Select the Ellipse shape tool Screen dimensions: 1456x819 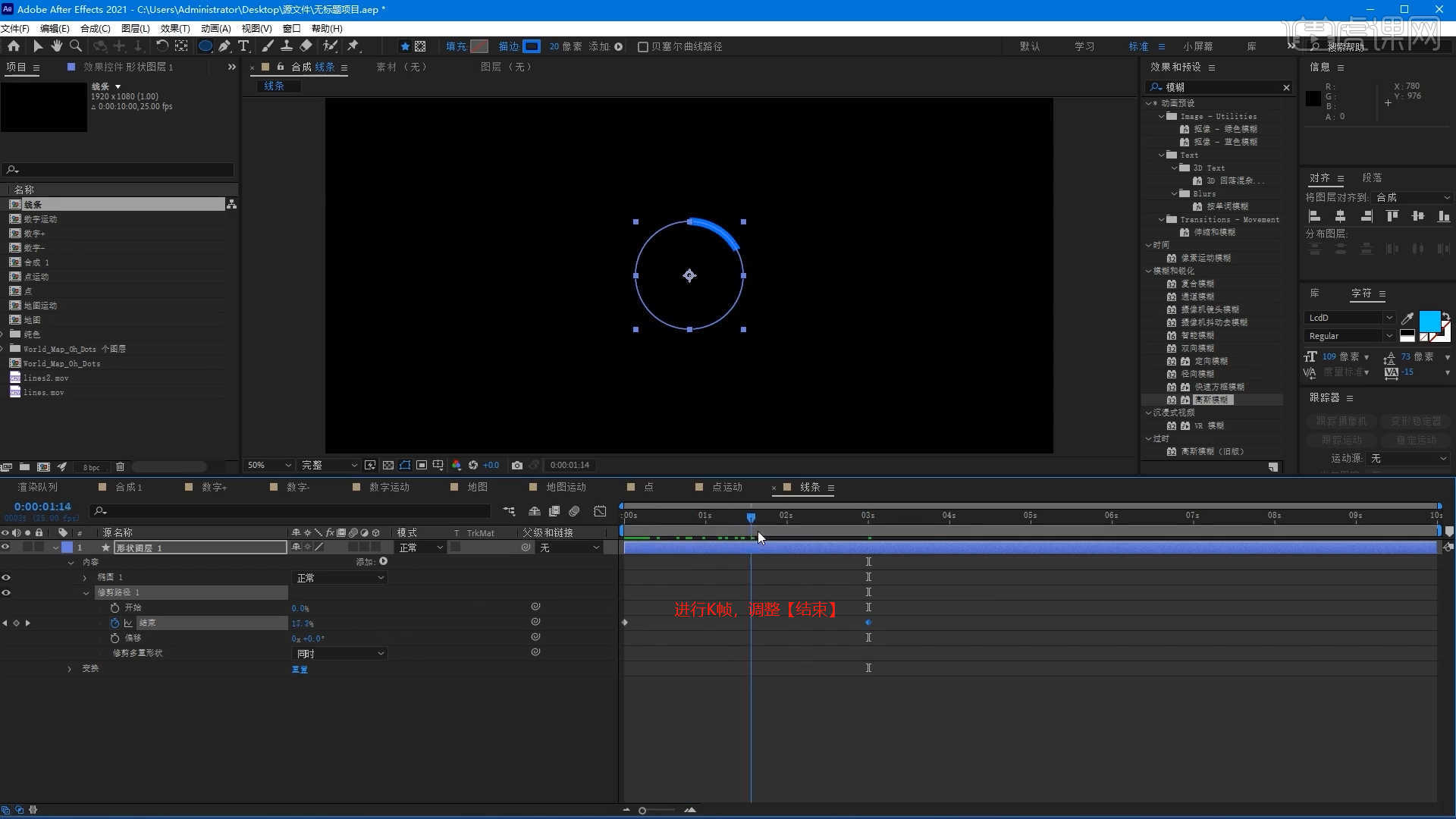pos(205,46)
